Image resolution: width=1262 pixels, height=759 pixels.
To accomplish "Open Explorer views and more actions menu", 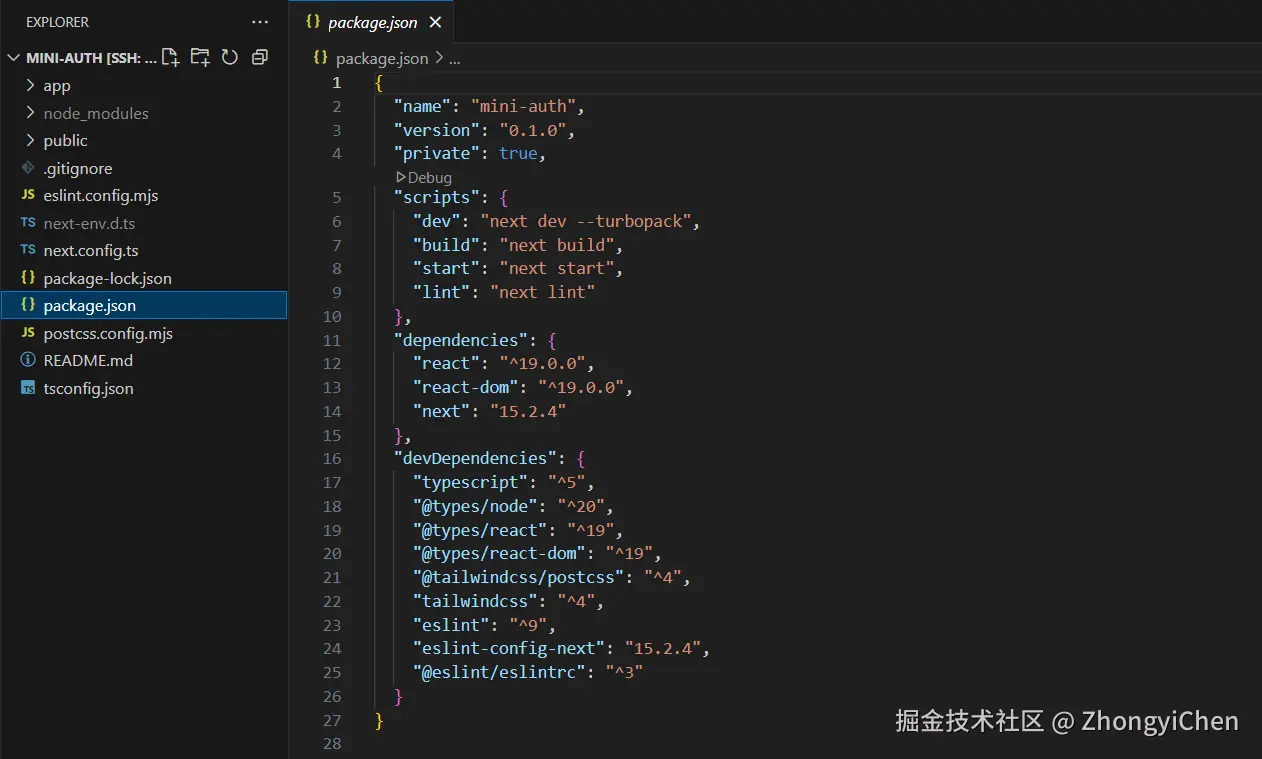I will (260, 22).
